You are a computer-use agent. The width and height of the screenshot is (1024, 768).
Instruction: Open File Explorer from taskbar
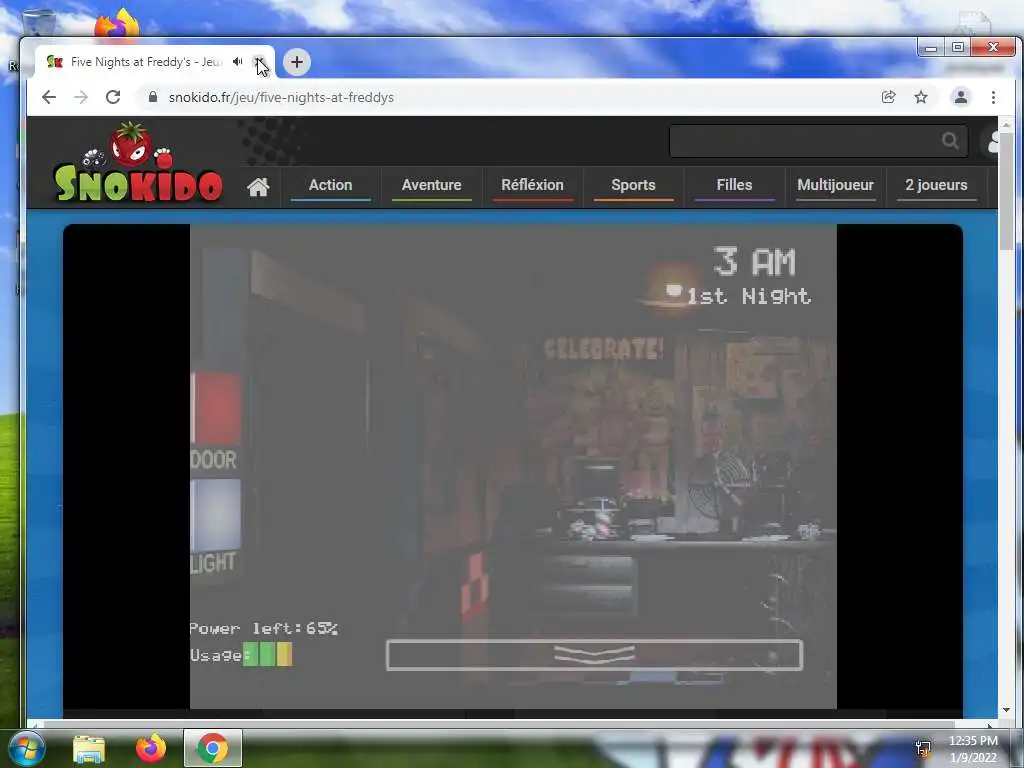pyautogui.click(x=89, y=748)
